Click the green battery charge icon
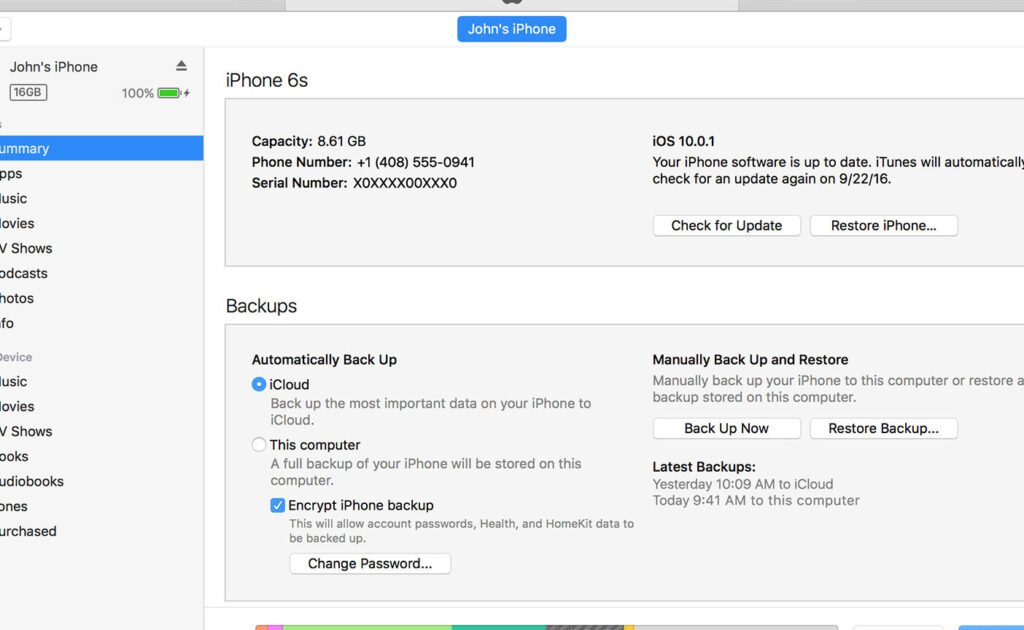This screenshot has height=630, width=1024. pyautogui.click(x=169, y=93)
